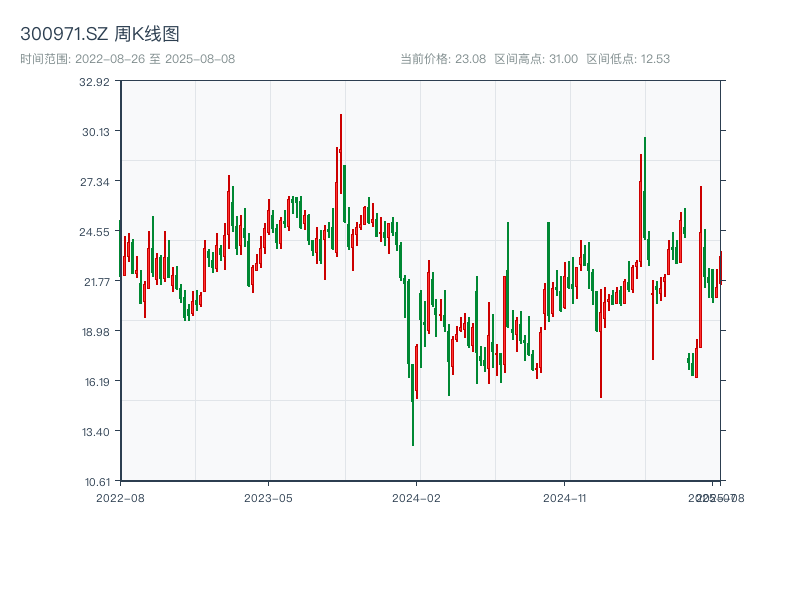Click the 2024-11 x-axis date marker

tap(565, 498)
